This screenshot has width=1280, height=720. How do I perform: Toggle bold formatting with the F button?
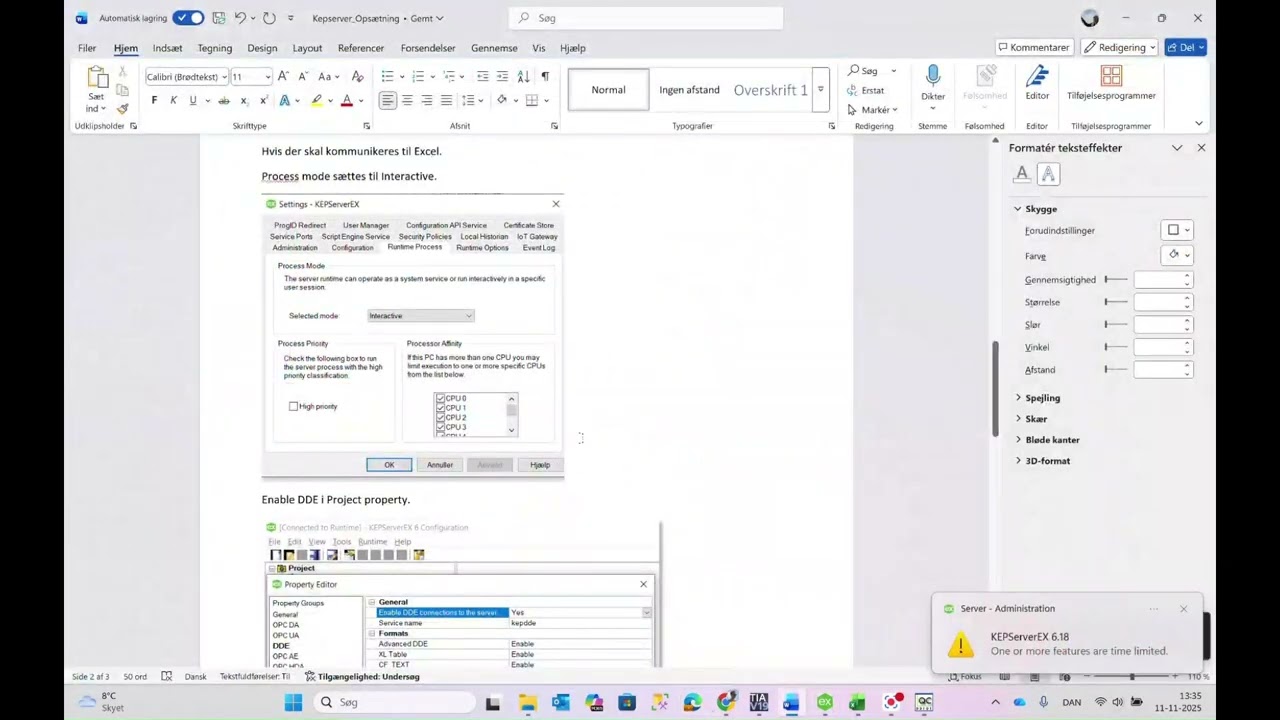point(154,100)
